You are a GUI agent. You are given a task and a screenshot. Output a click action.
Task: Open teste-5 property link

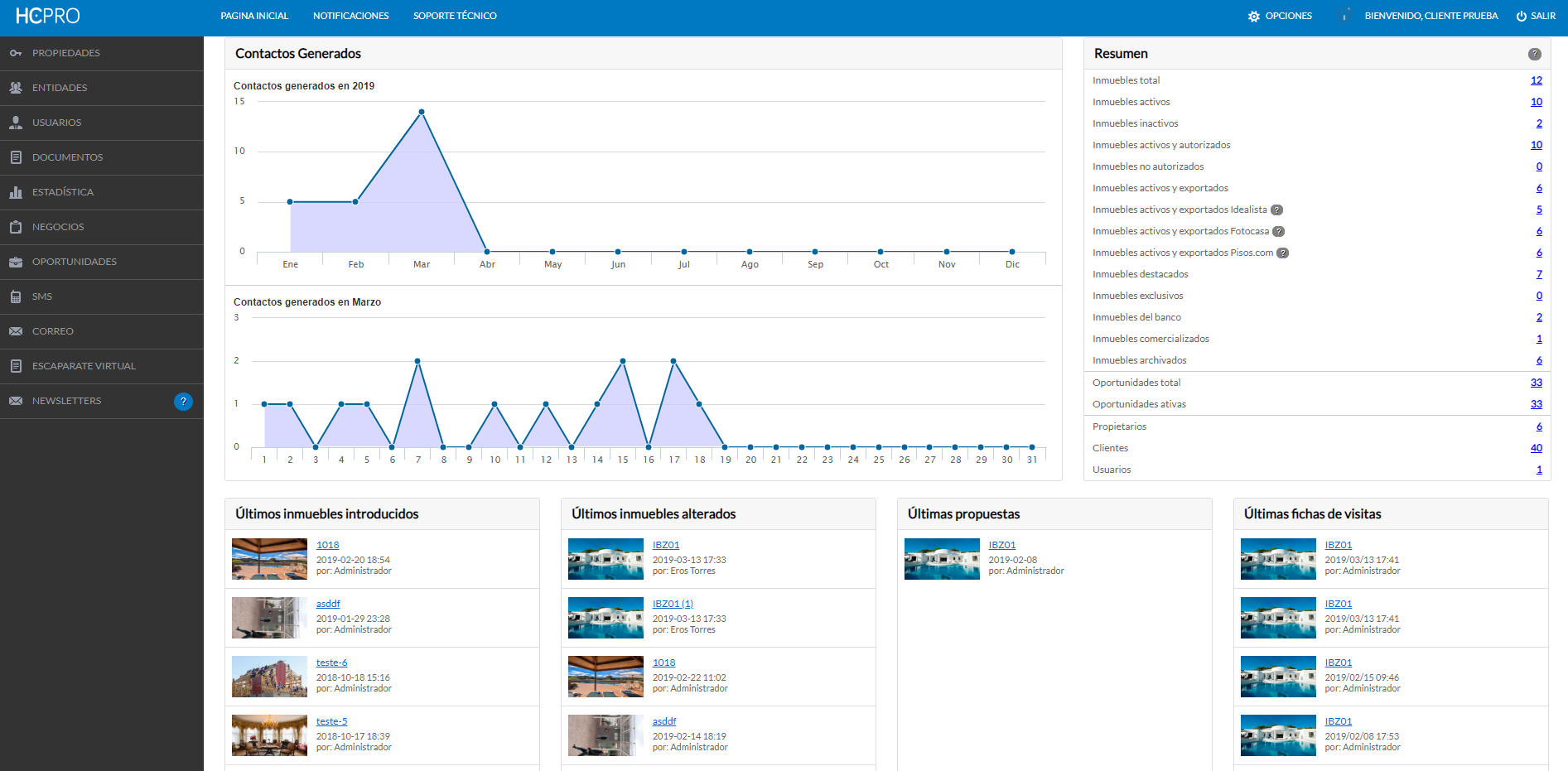[x=332, y=721]
